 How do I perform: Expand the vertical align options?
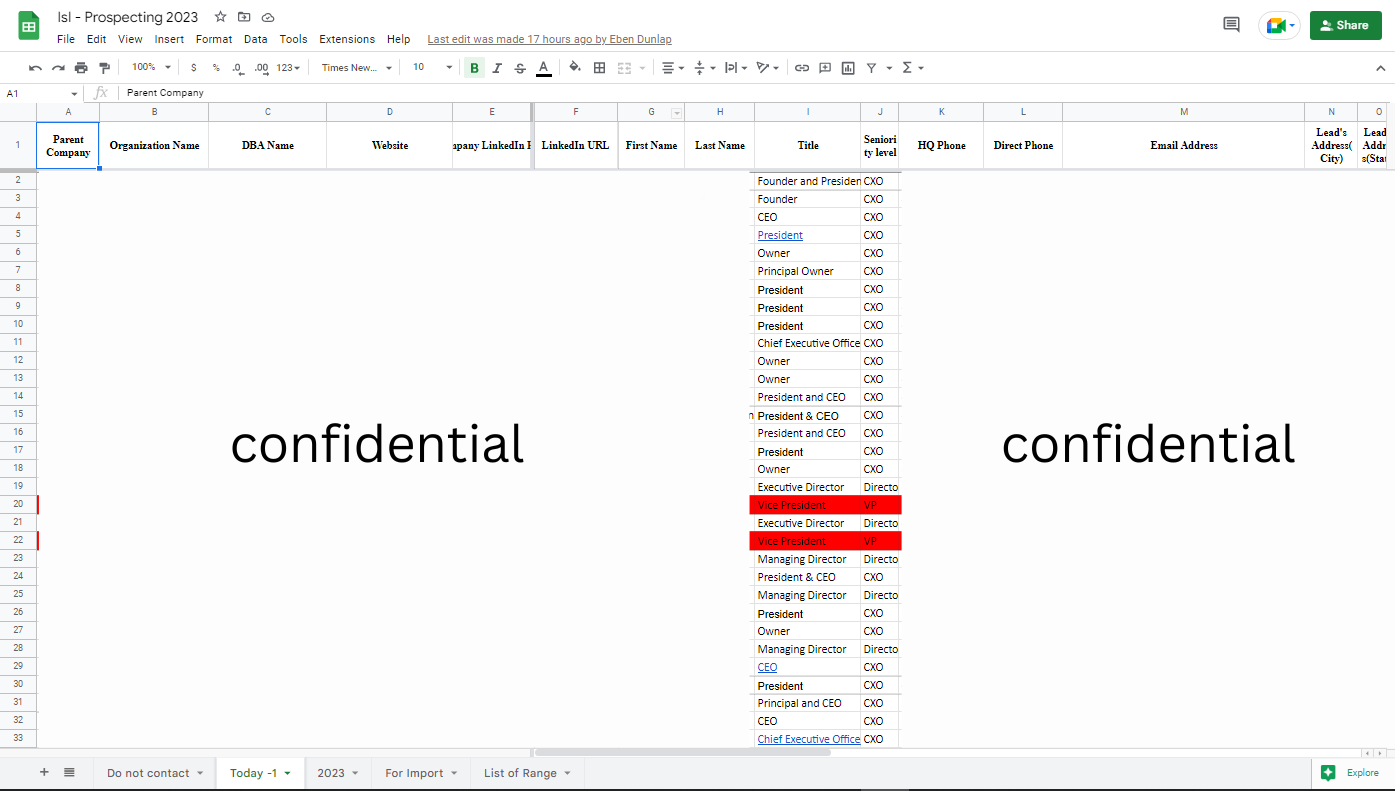coord(704,68)
